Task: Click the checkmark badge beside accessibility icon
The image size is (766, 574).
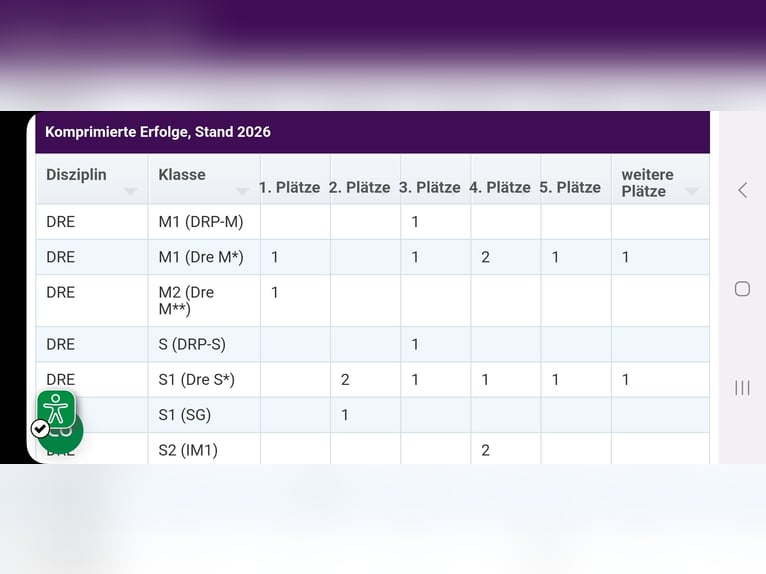Action: (40, 428)
